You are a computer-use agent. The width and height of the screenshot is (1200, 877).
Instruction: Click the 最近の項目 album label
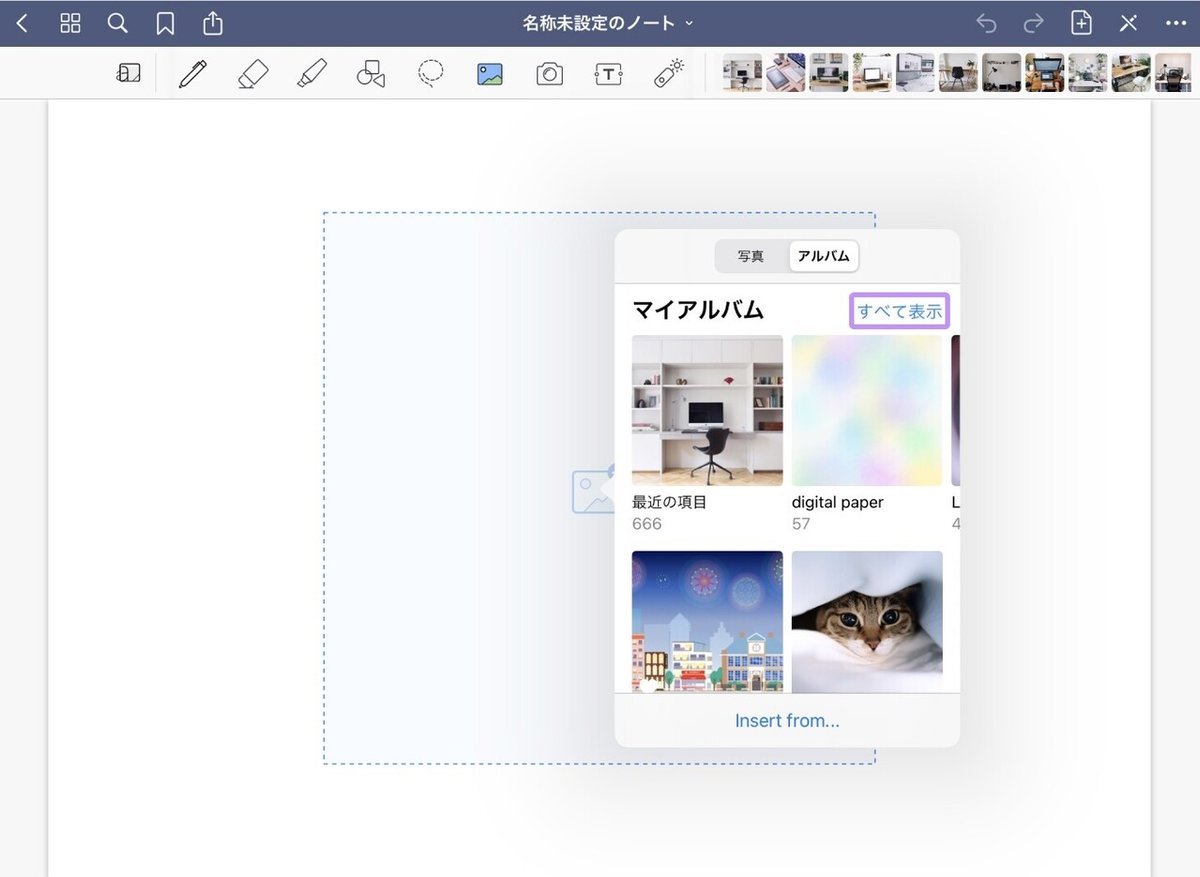coord(669,502)
